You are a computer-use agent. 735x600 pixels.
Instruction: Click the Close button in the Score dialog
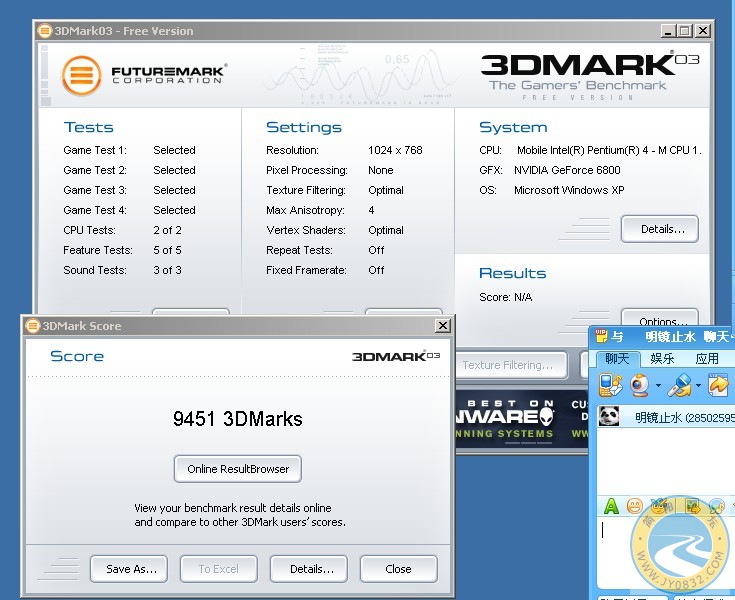(398, 569)
